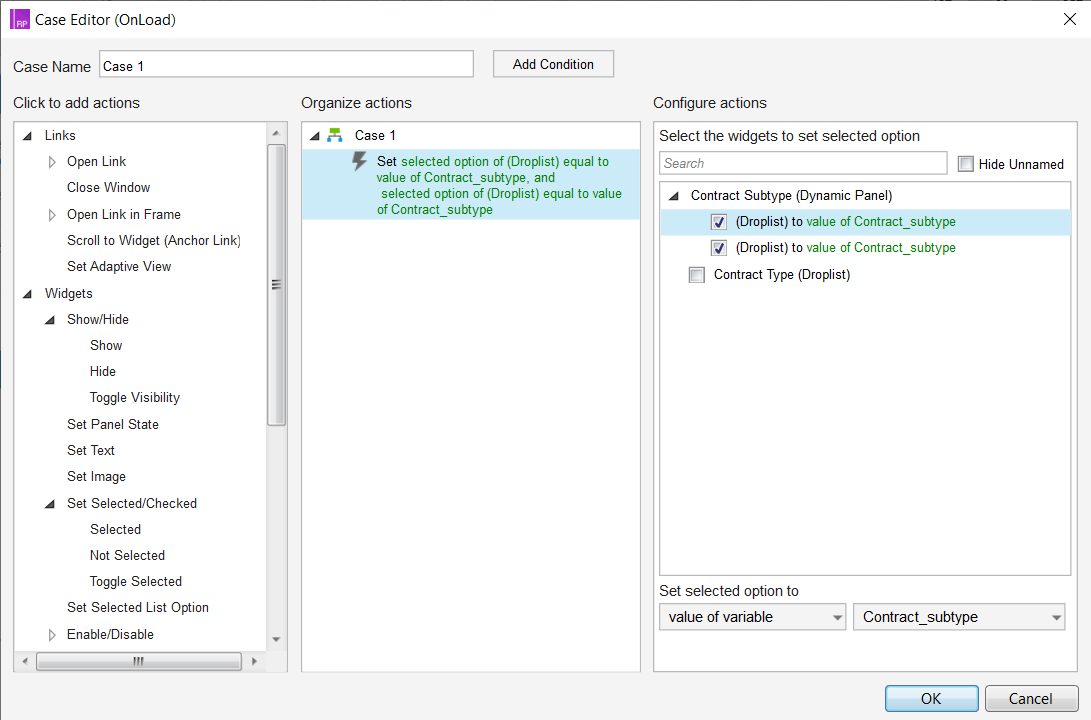
Task: Click the horizontal scroll right arrow
Action: pyautogui.click(x=254, y=661)
